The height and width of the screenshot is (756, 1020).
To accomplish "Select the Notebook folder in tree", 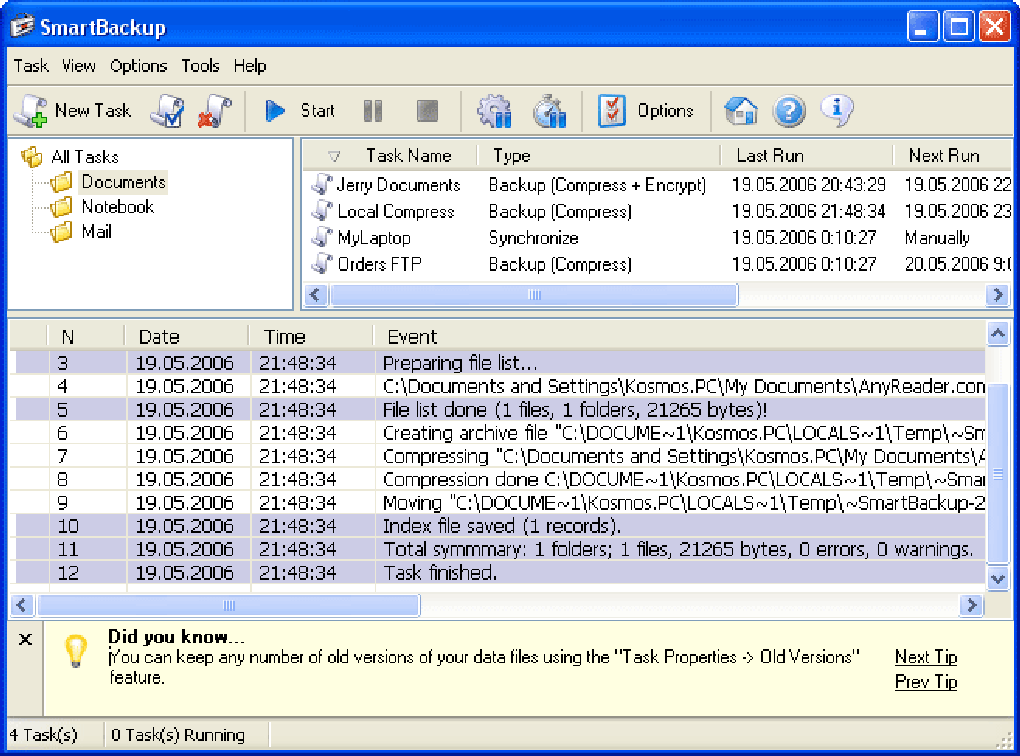I will [x=118, y=207].
